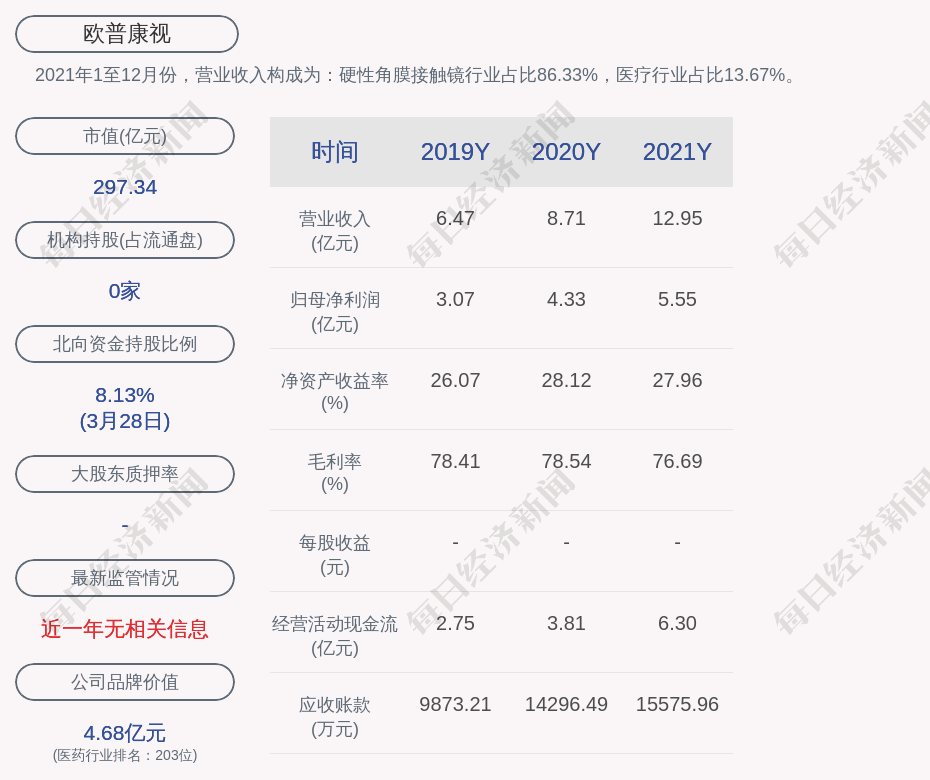
Task: Click the 公司品牌价值 label pill
Action: (125, 682)
